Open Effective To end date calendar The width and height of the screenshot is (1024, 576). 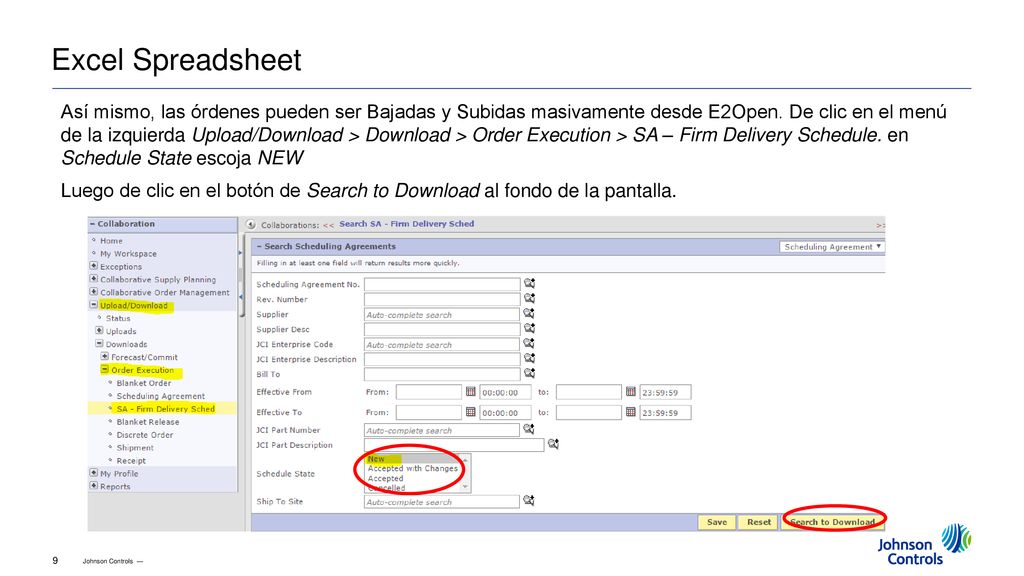[x=630, y=412]
